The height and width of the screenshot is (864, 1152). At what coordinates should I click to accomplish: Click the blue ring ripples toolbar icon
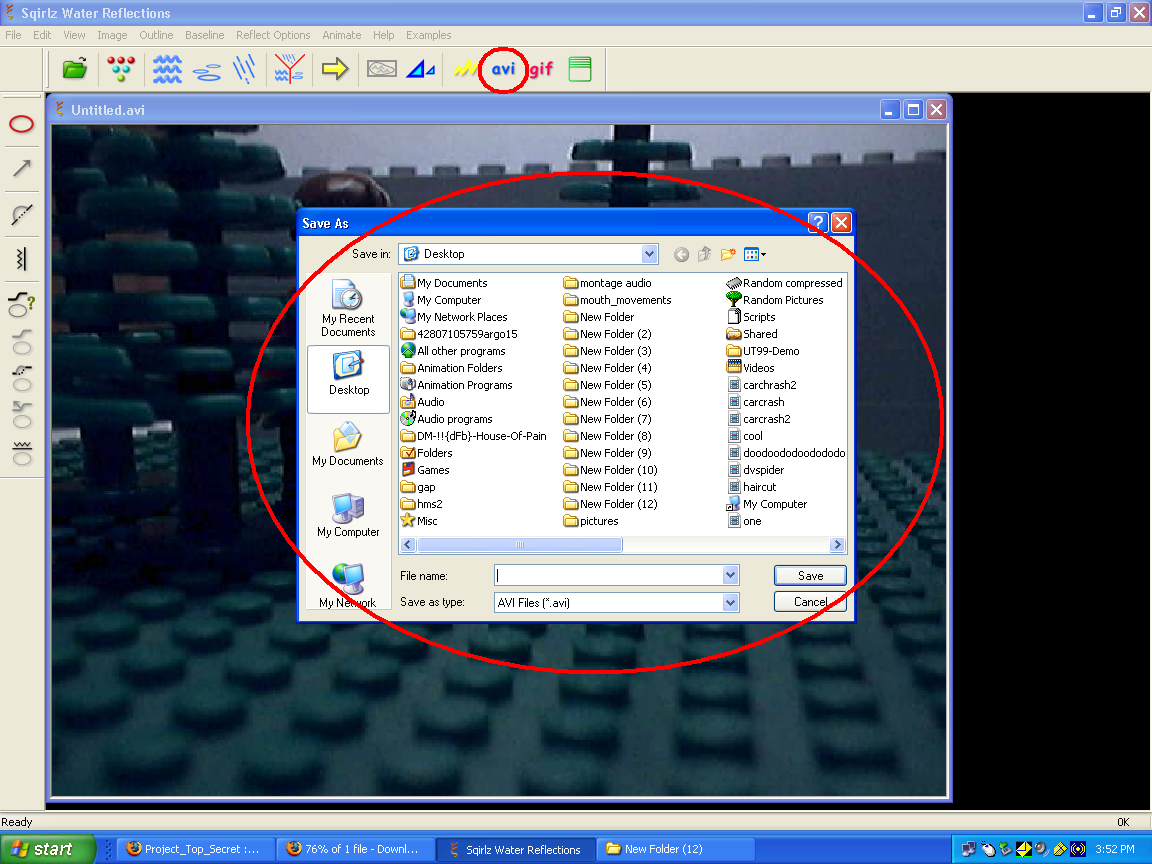(x=207, y=71)
